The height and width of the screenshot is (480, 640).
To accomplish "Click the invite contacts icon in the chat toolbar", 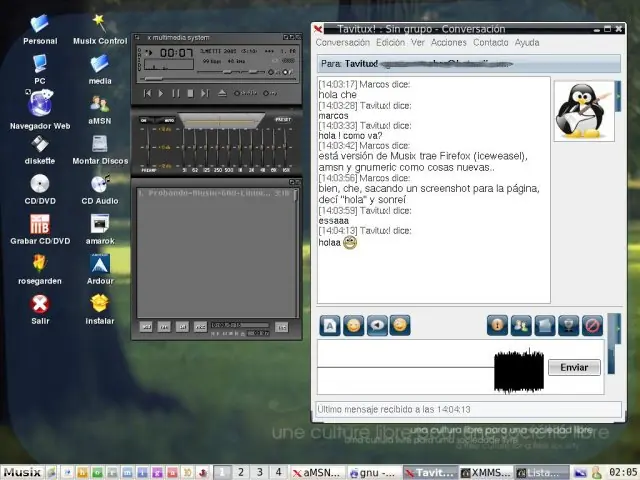I will 521,325.
